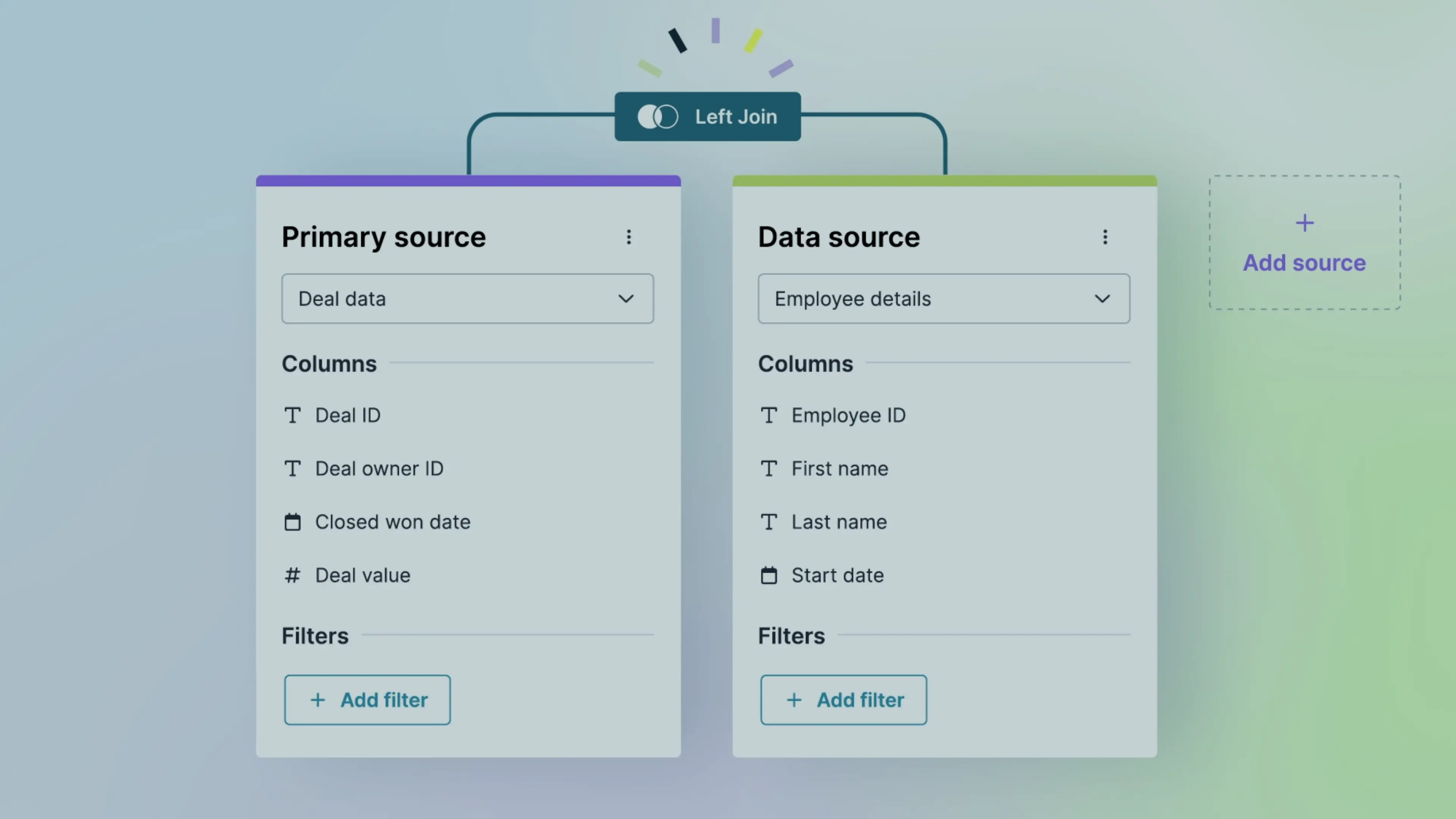This screenshot has height=819, width=1456.
Task: Add filter to Primary source
Action: pyautogui.click(x=367, y=700)
